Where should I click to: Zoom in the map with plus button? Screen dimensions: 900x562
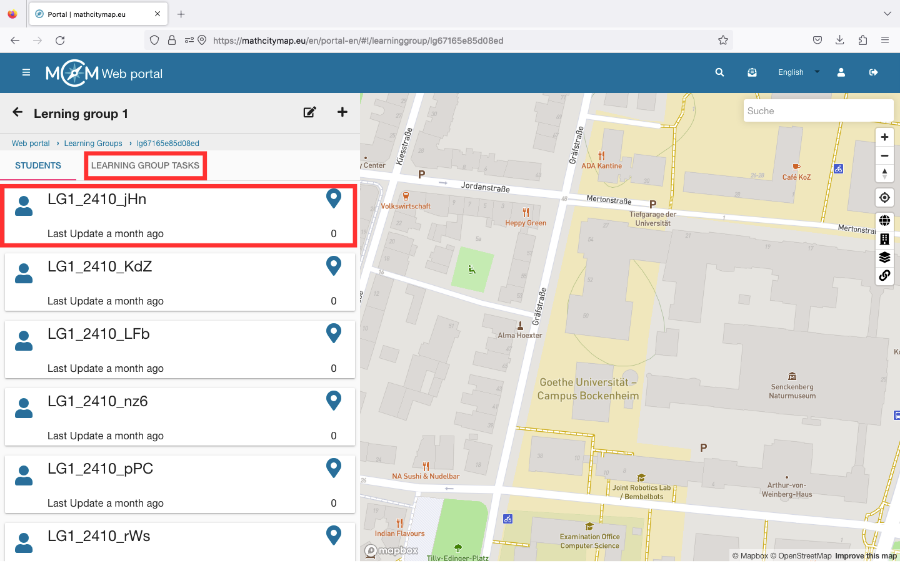click(x=884, y=137)
